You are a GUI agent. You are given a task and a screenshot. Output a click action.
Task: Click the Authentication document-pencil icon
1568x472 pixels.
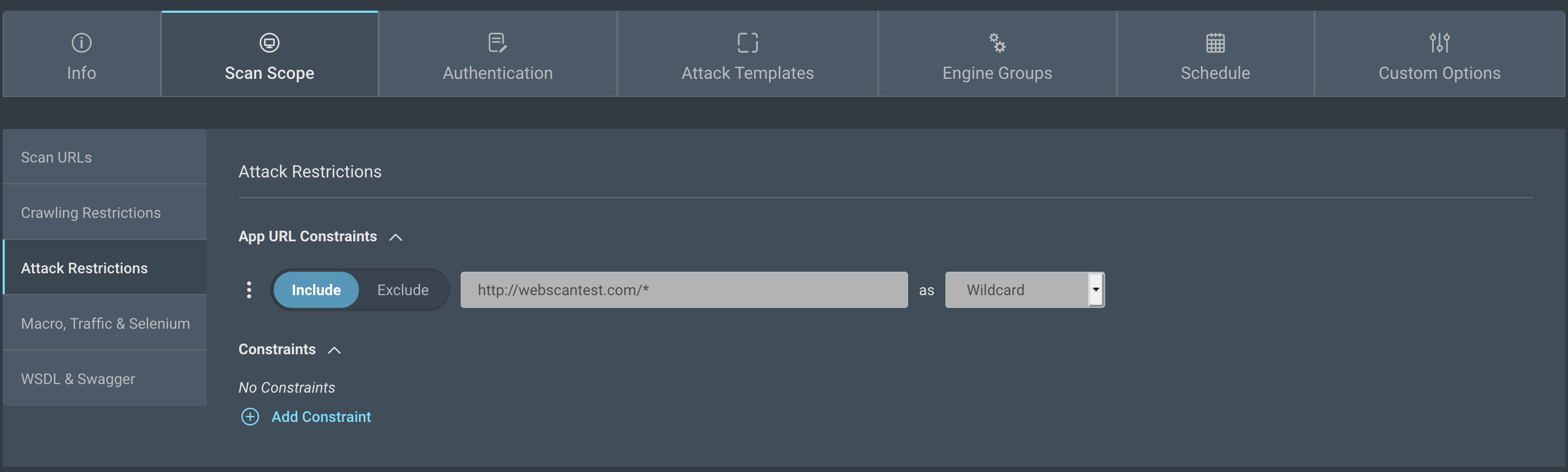click(x=497, y=43)
